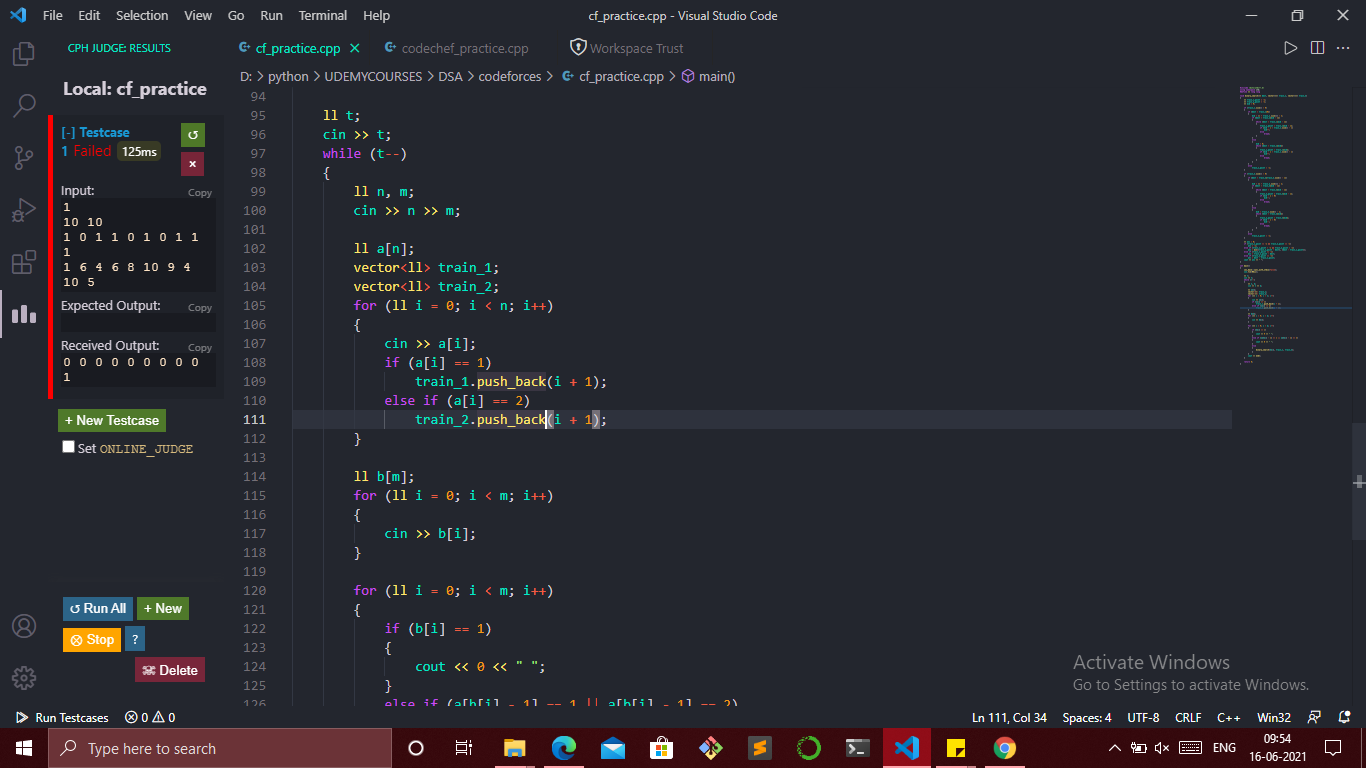Image resolution: width=1366 pixels, height=768 pixels.
Task: Open Cortana circle on the taskbar
Action: [x=416, y=748]
